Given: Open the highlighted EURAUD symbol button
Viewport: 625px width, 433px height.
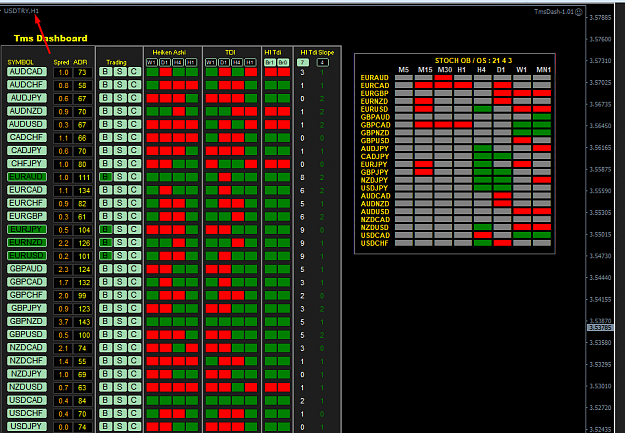Looking at the screenshot, I should (x=27, y=177).
